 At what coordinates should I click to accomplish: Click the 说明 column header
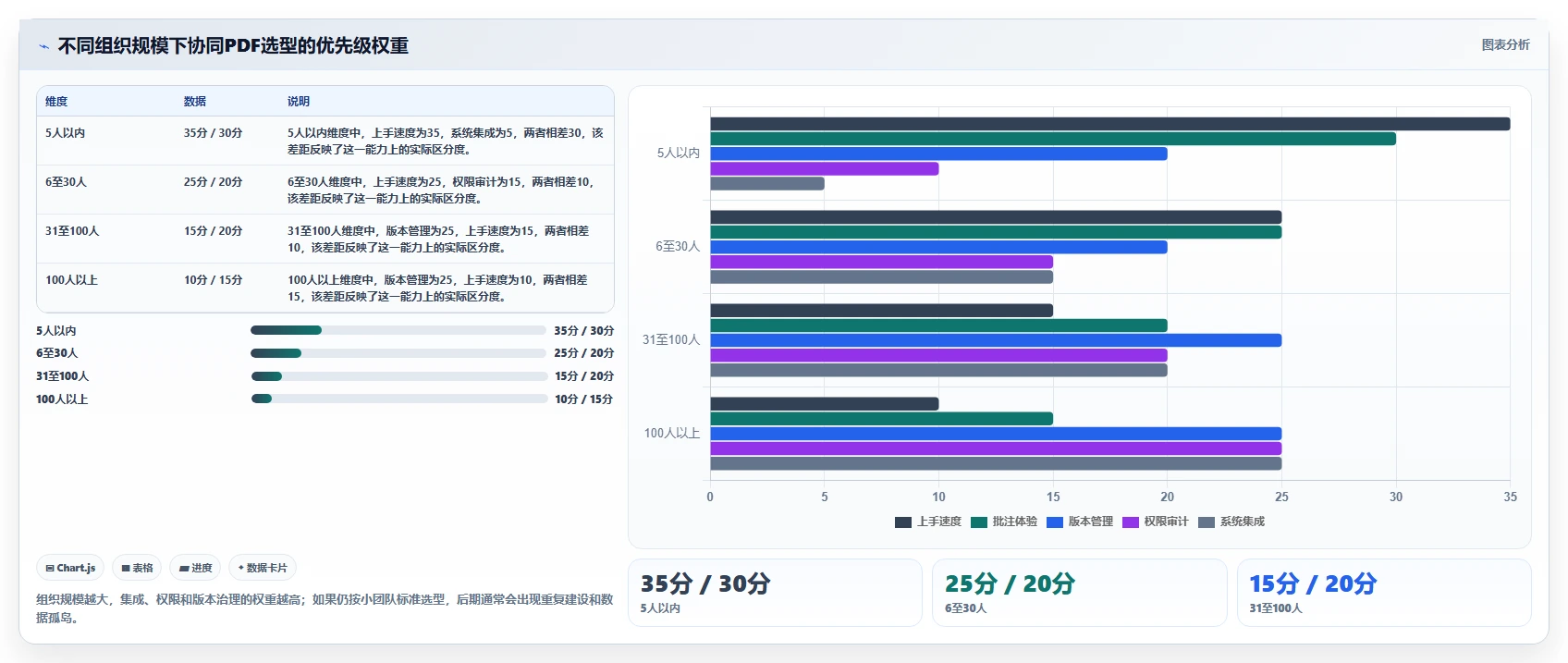[x=299, y=102]
